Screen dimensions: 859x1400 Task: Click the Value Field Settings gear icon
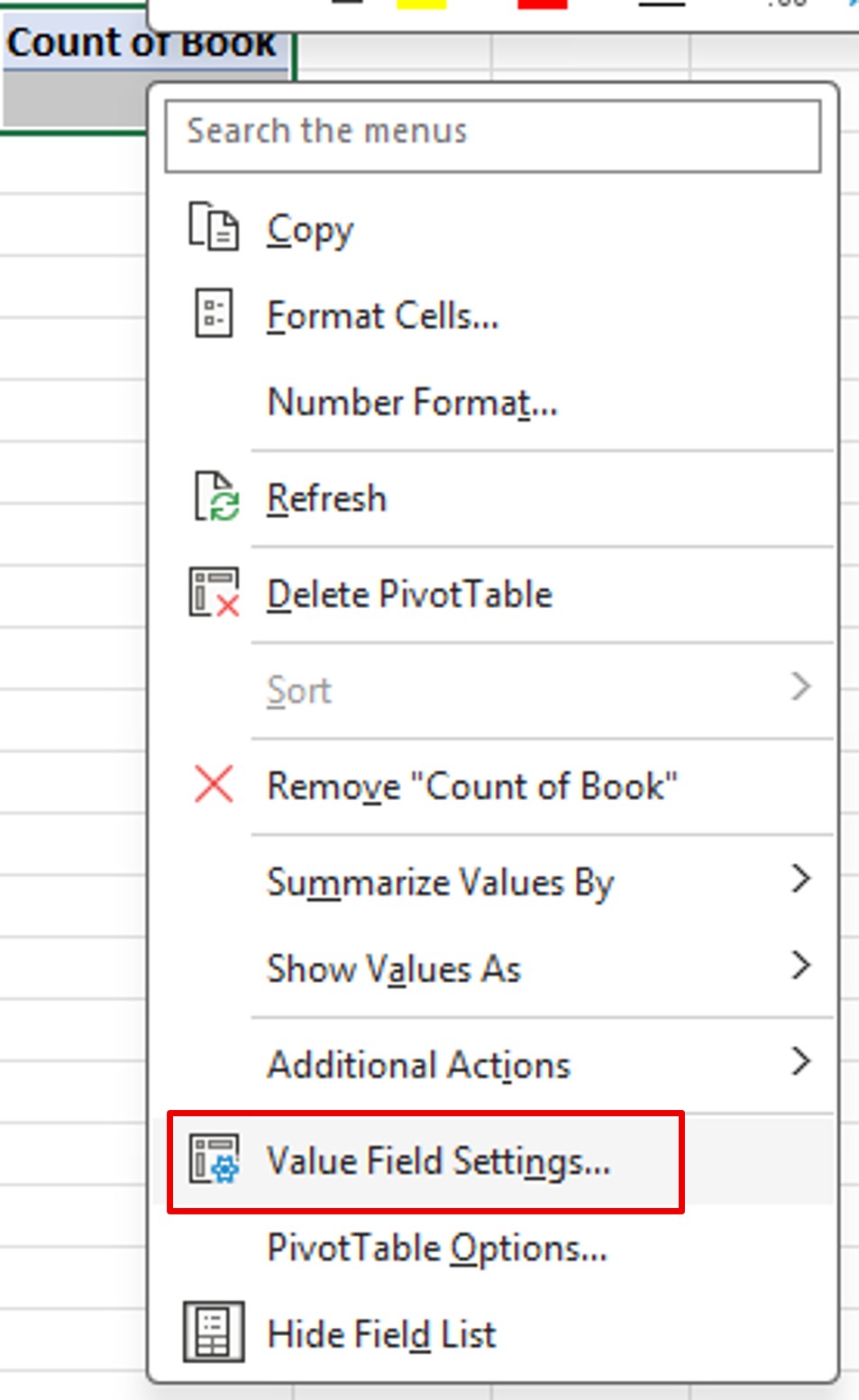[x=215, y=1159]
